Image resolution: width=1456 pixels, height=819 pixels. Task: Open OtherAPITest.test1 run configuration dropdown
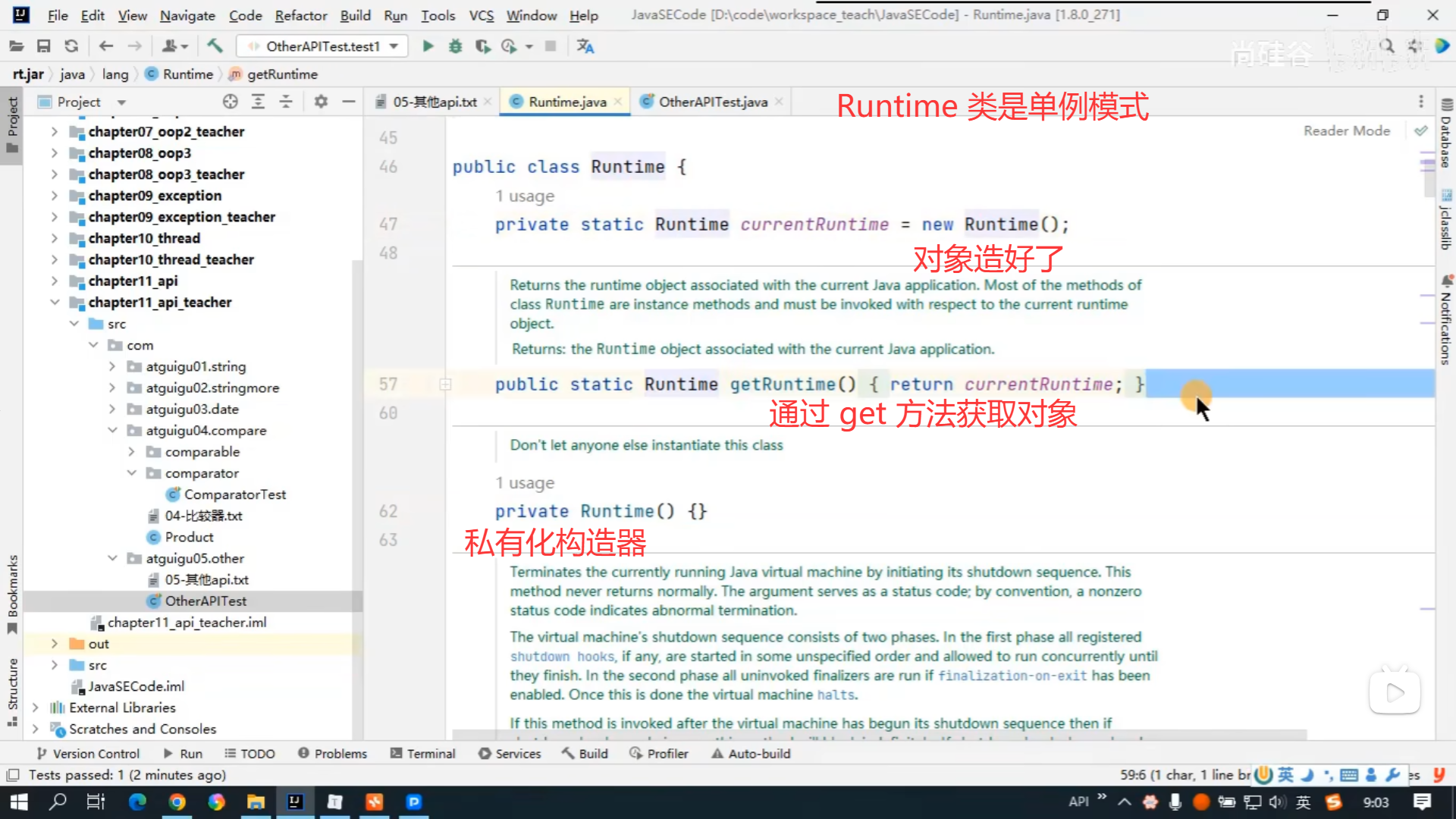[x=323, y=46]
